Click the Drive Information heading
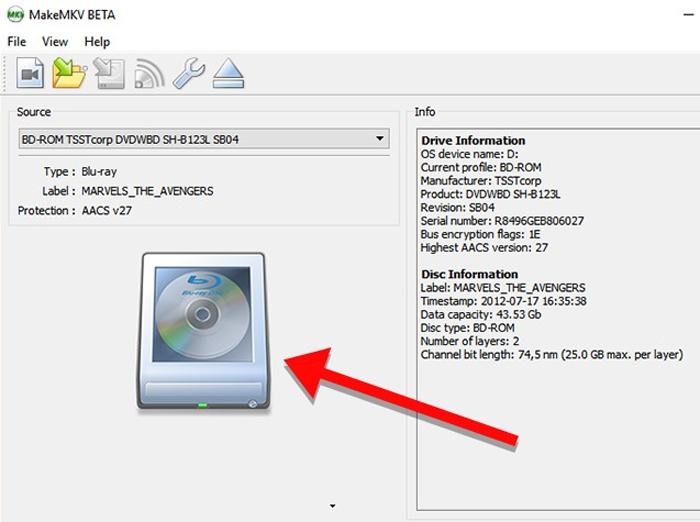The width and height of the screenshot is (700, 522). (473, 140)
